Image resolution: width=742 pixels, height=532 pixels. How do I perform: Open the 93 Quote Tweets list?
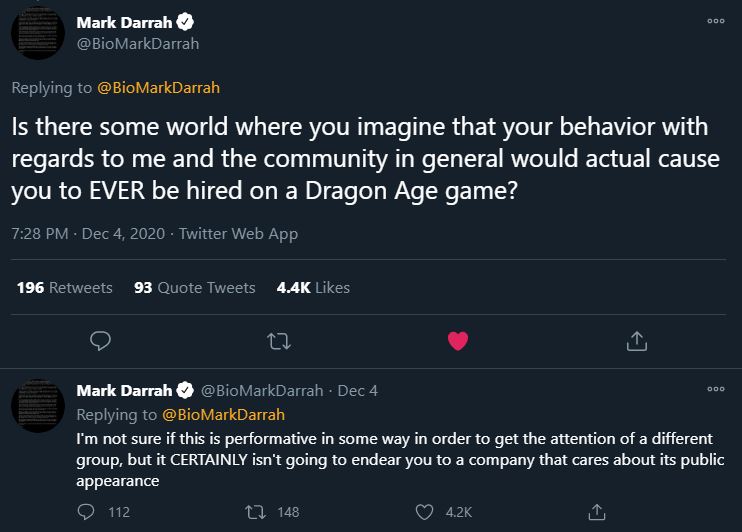194,287
